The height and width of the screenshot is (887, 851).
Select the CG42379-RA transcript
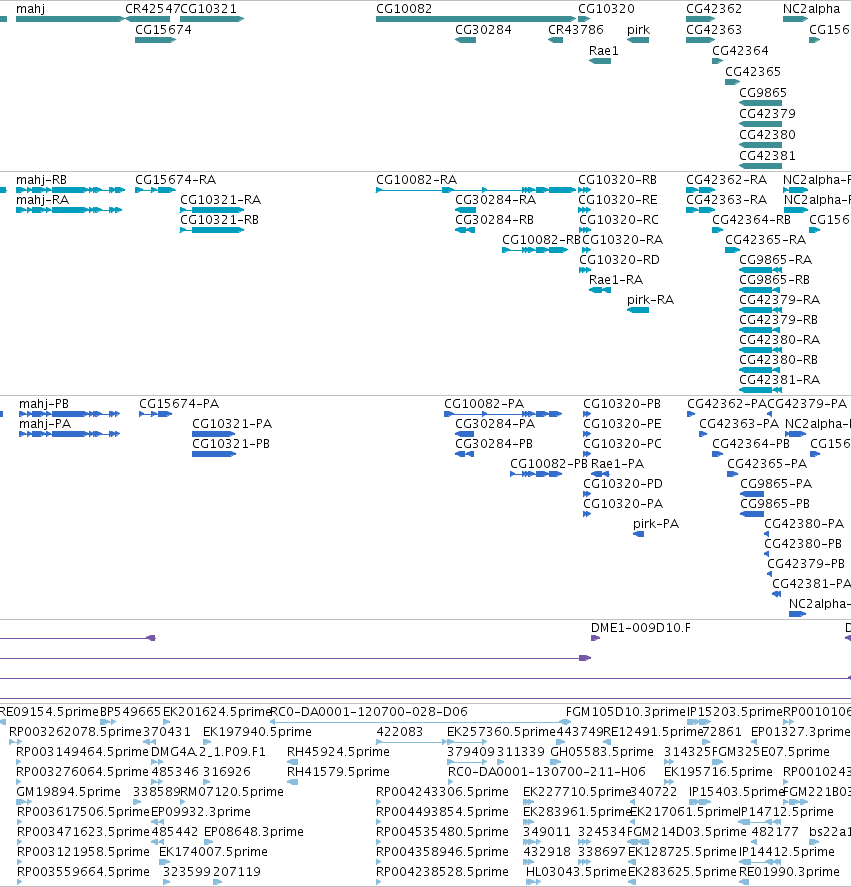760,310
